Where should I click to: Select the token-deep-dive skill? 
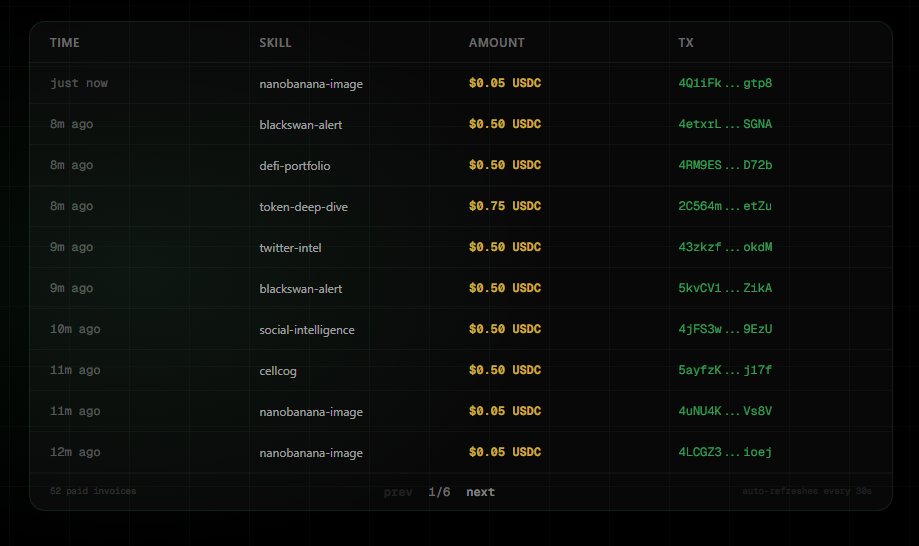coord(304,207)
